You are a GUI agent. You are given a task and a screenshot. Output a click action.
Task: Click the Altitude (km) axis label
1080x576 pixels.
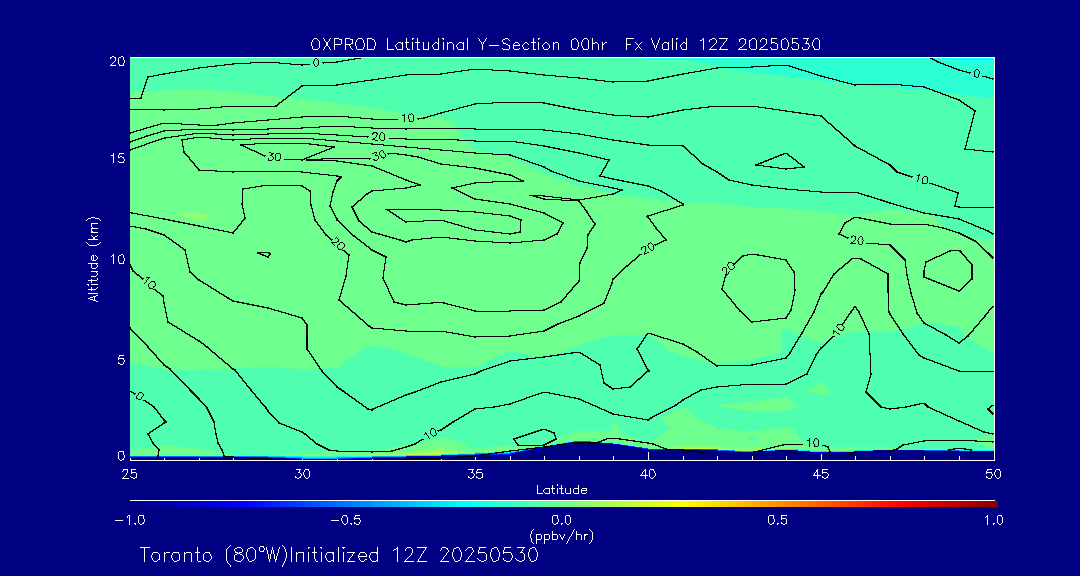(x=93, y=259)
